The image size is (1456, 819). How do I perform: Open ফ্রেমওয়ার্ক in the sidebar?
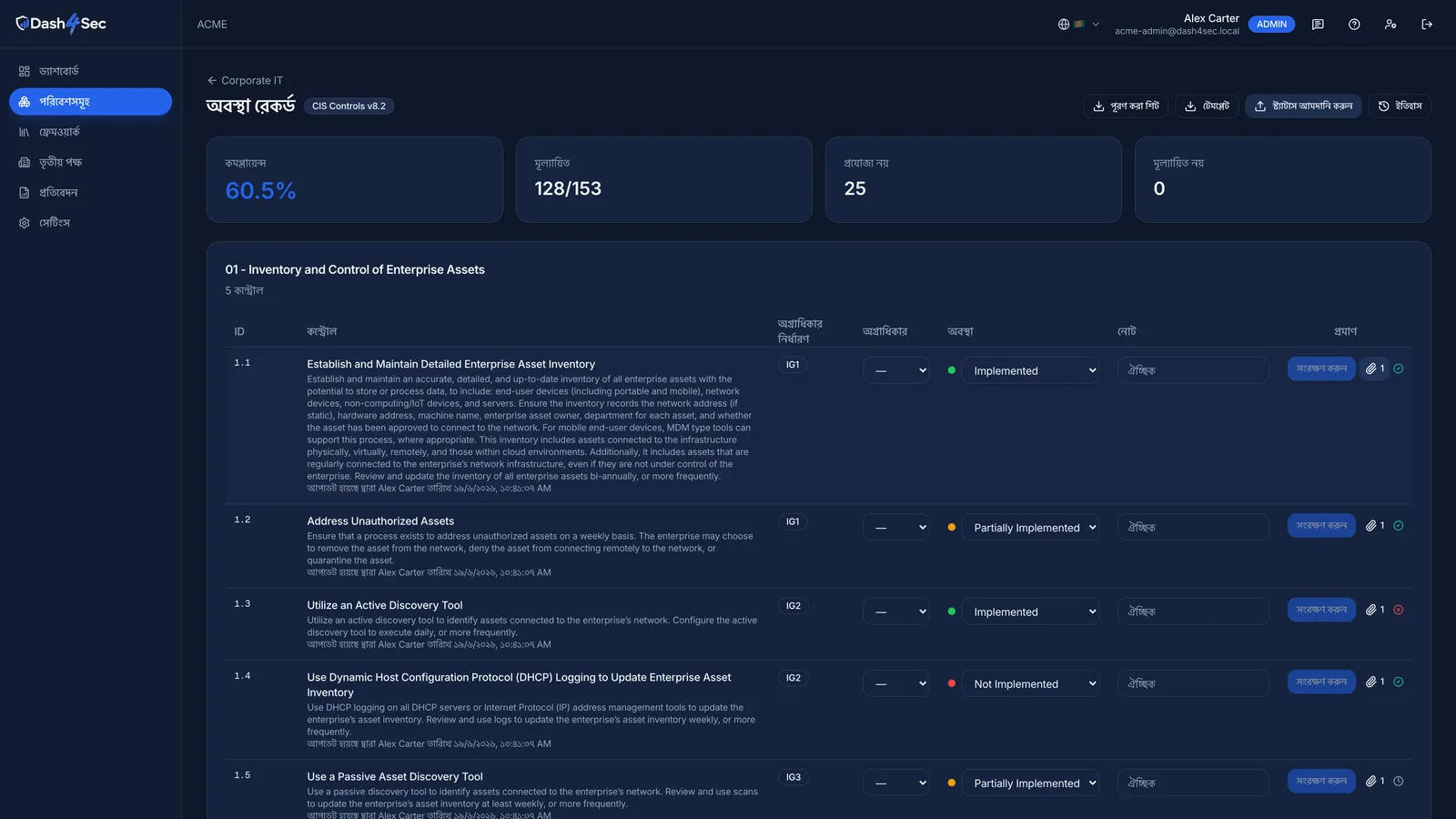click(90, 132)
